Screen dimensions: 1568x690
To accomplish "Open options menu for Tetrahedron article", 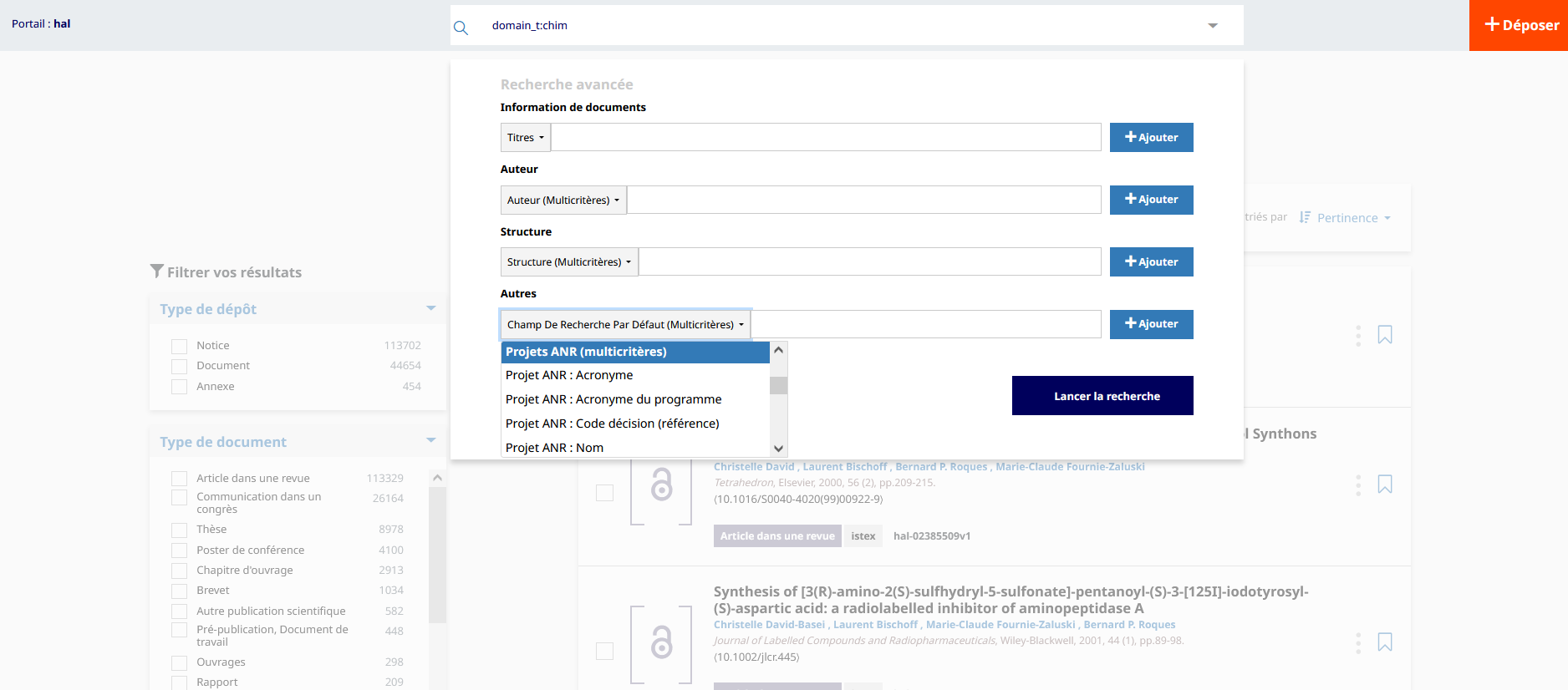I will [1358, 485].
